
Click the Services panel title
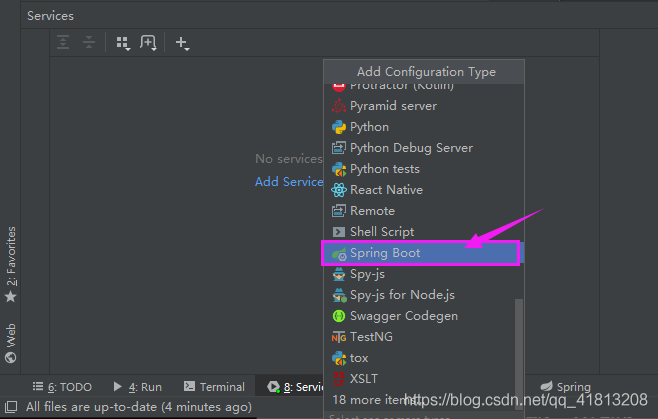click(50, 16)
